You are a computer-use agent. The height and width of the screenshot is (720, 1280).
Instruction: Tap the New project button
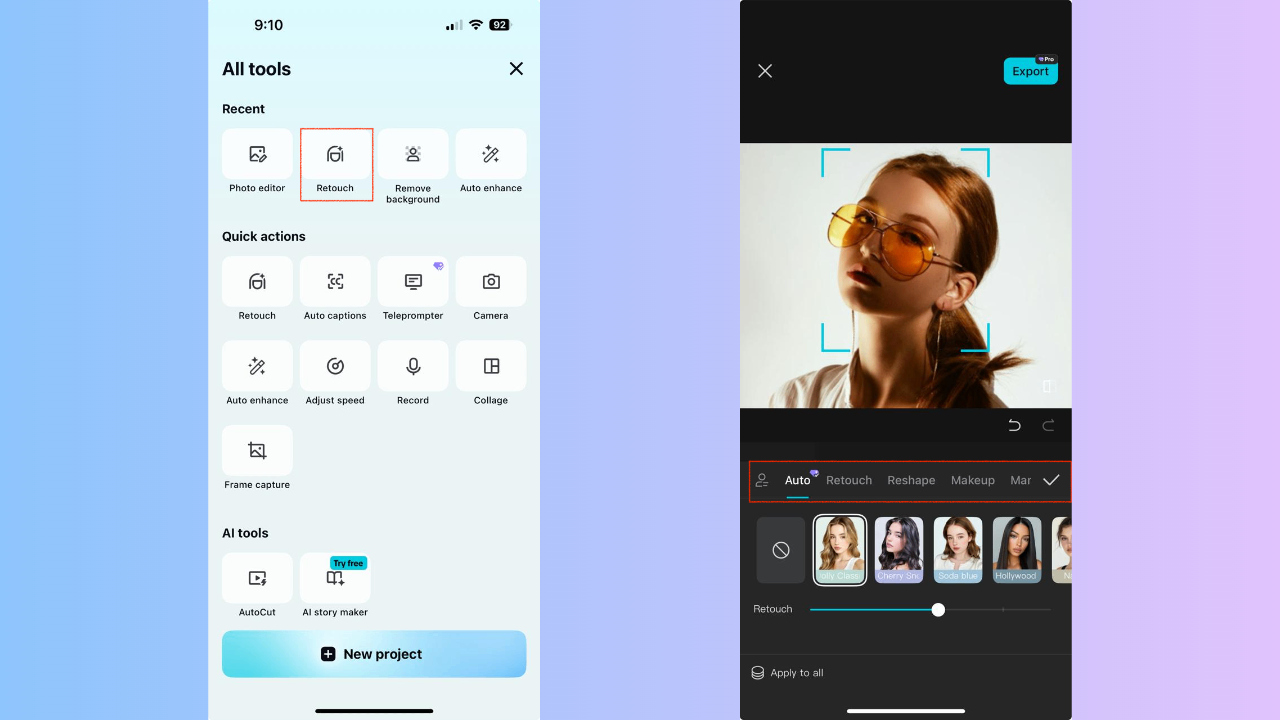pyautogui.click(x=374, y=654)
